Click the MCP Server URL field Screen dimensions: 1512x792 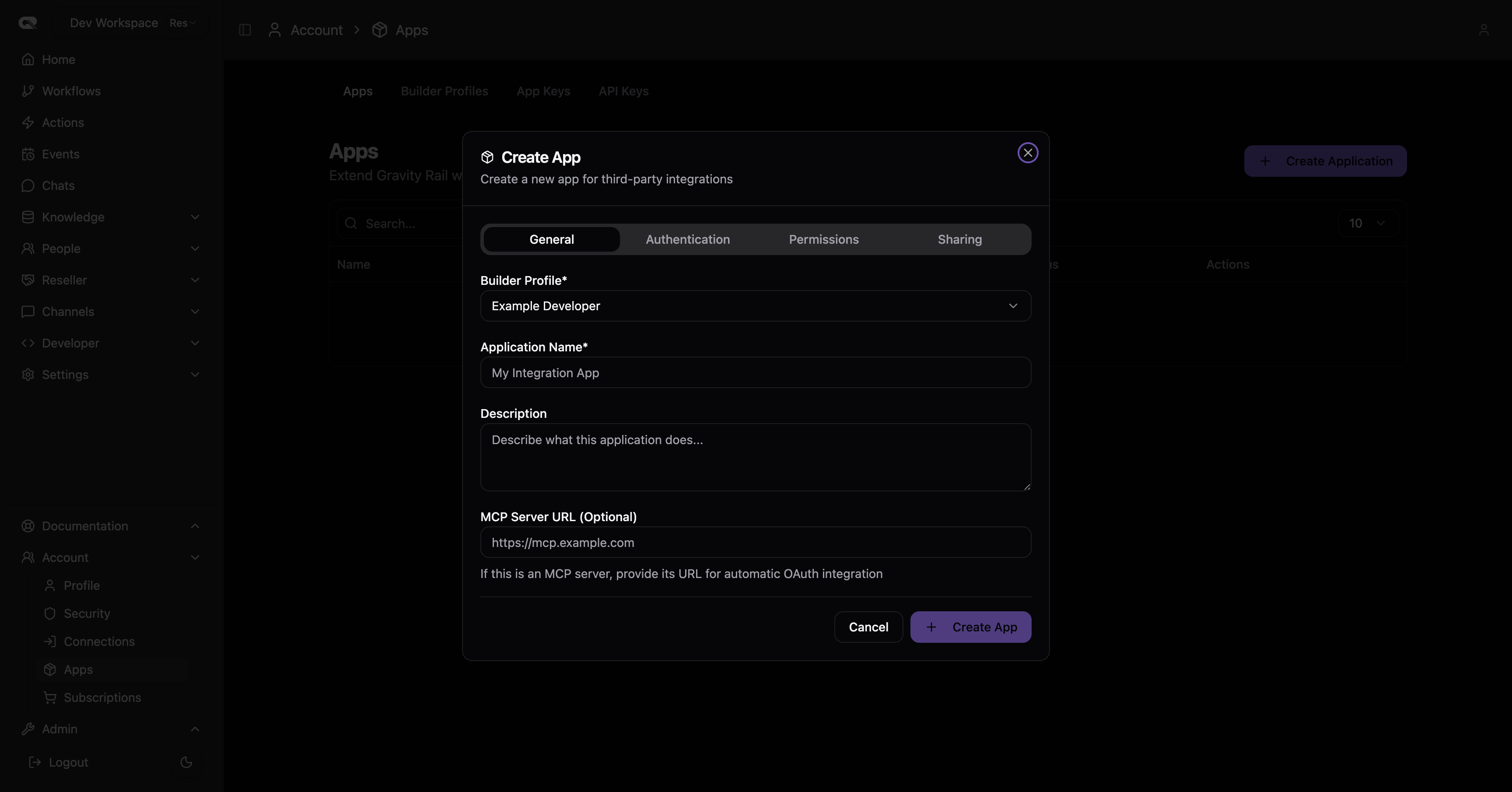coord(756,543)
